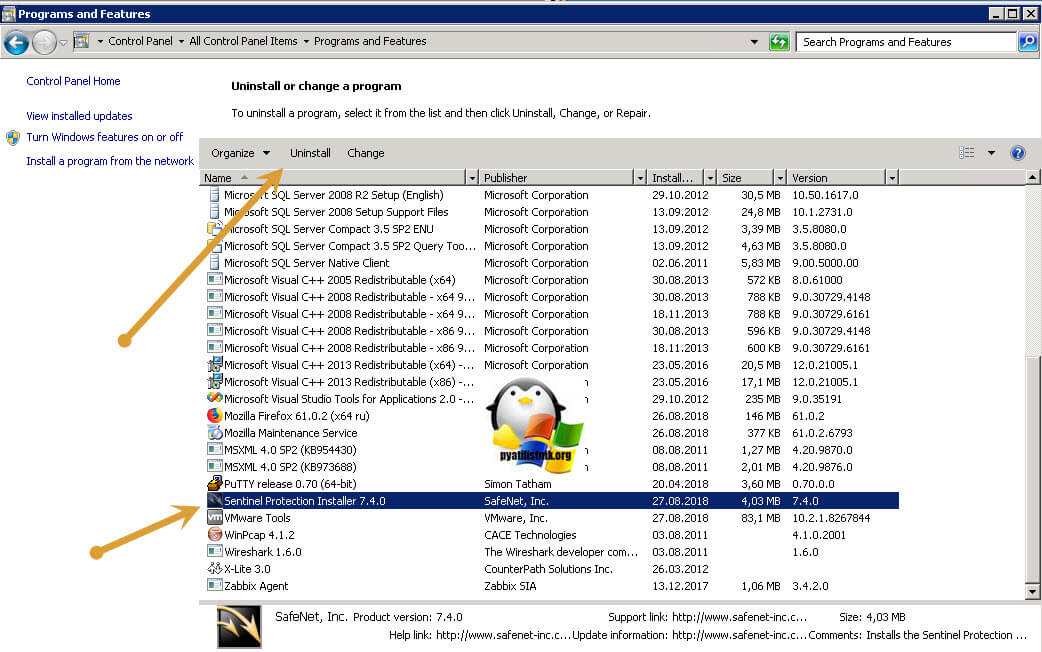Select All Control Panel Items breadcrumb
1042x652 pixels.
243,41
